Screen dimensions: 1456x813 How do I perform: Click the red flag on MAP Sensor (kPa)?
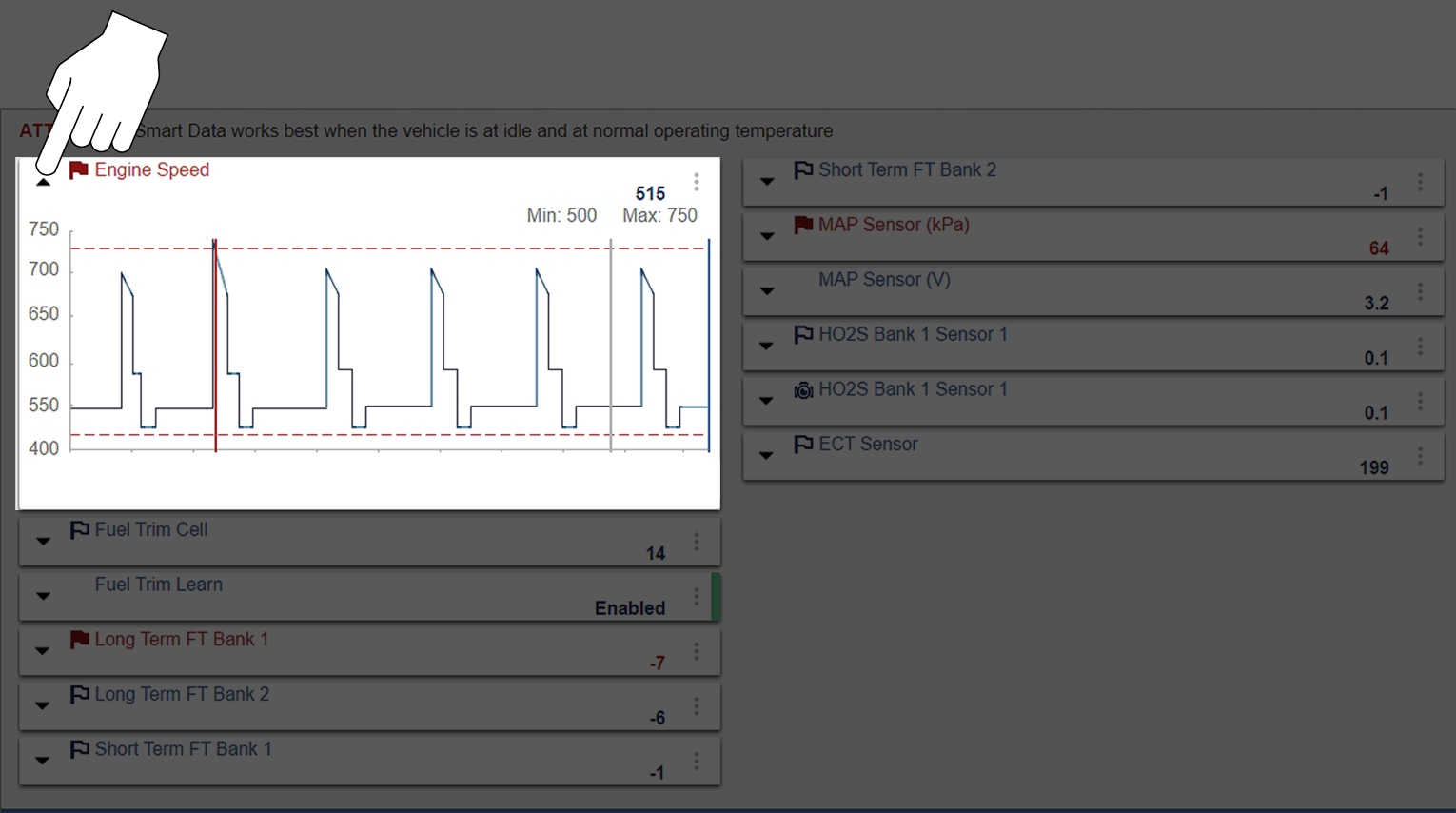coord(803,225)
